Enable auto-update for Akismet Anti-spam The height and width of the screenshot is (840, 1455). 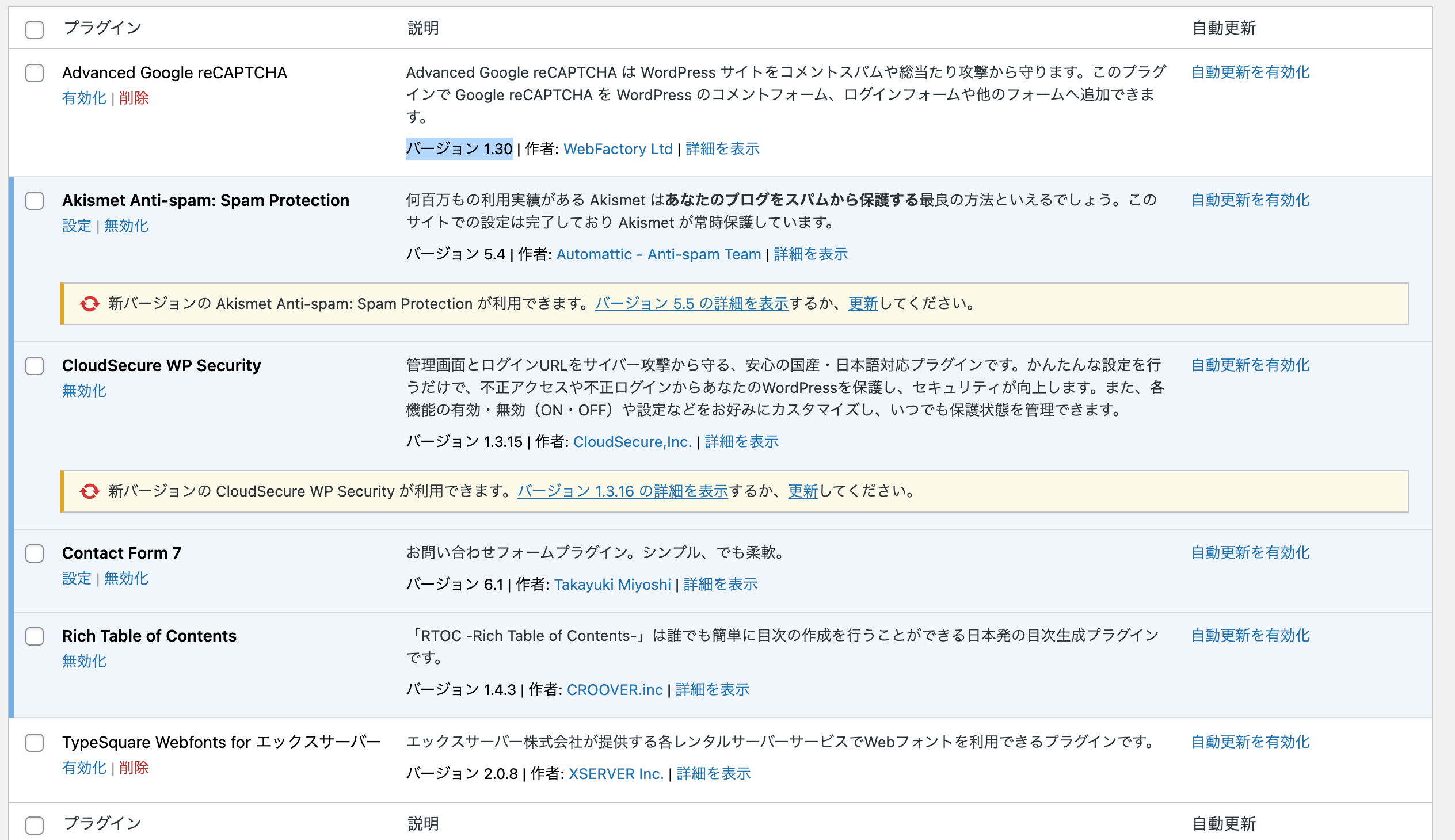point(1251,200)
